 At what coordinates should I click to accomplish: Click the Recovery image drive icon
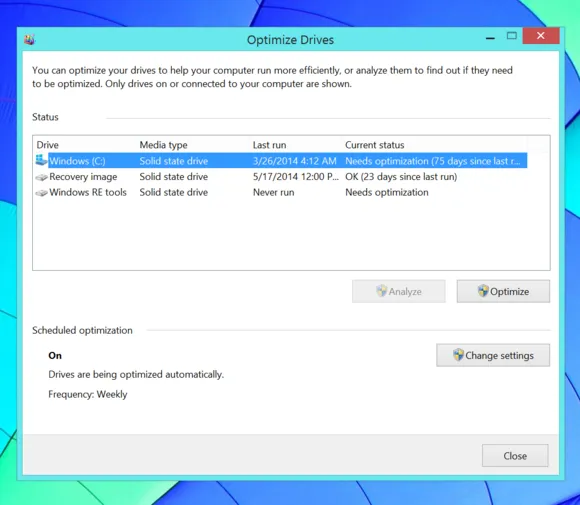[41, 177]
